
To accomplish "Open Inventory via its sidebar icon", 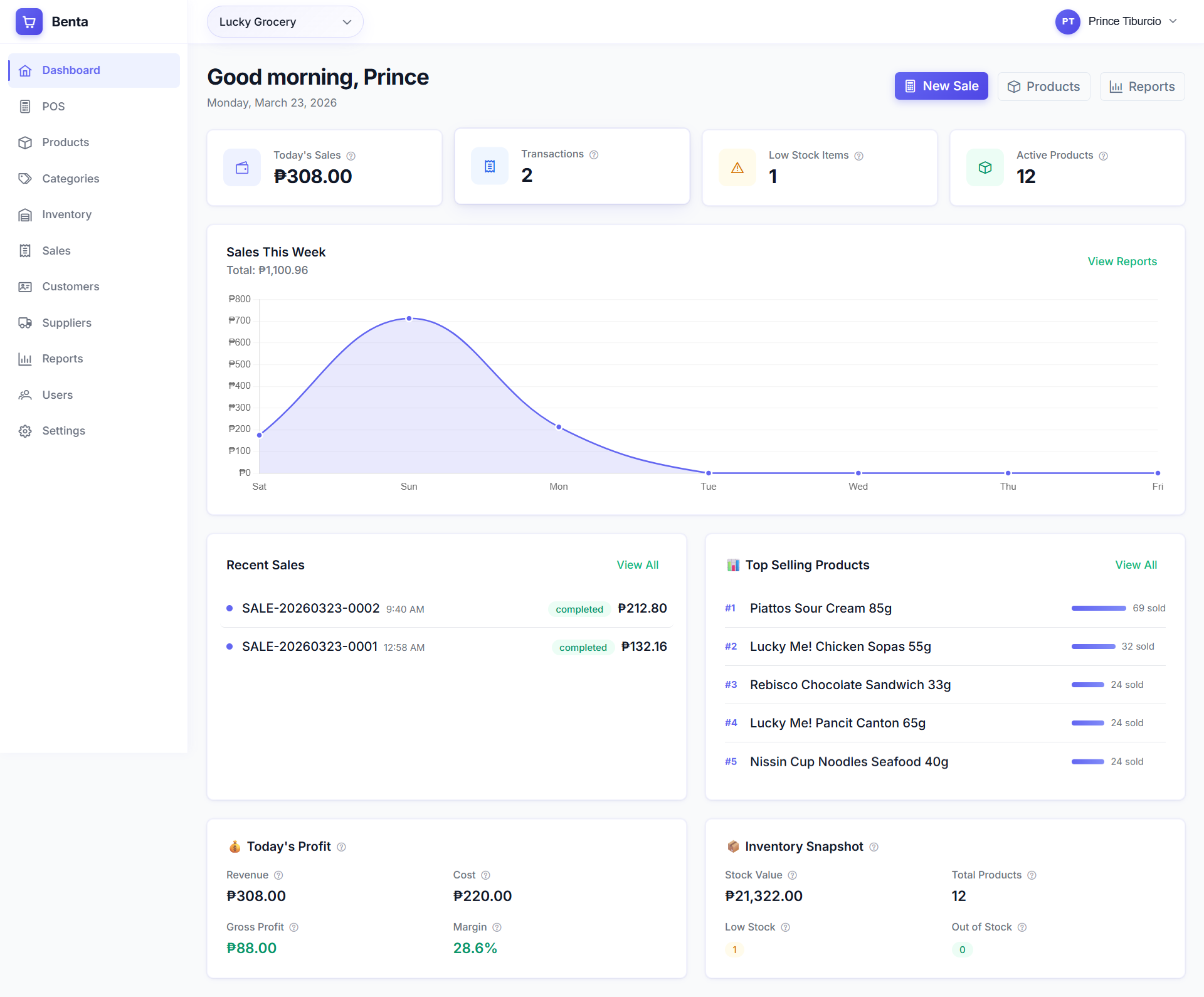I will pos(25,214).
